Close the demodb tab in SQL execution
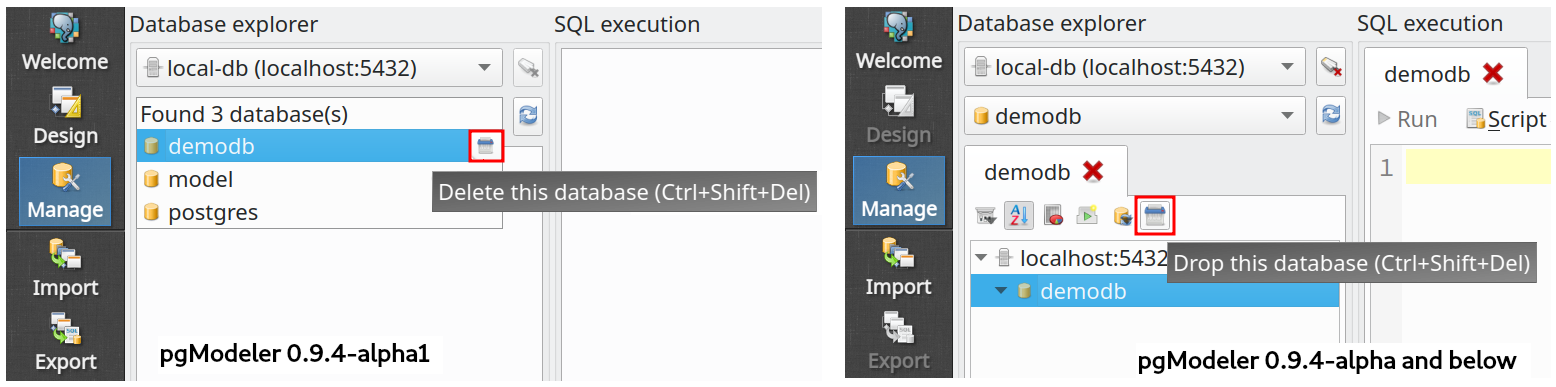This screenshot has height=387, width=1556. coord(1493,73)
